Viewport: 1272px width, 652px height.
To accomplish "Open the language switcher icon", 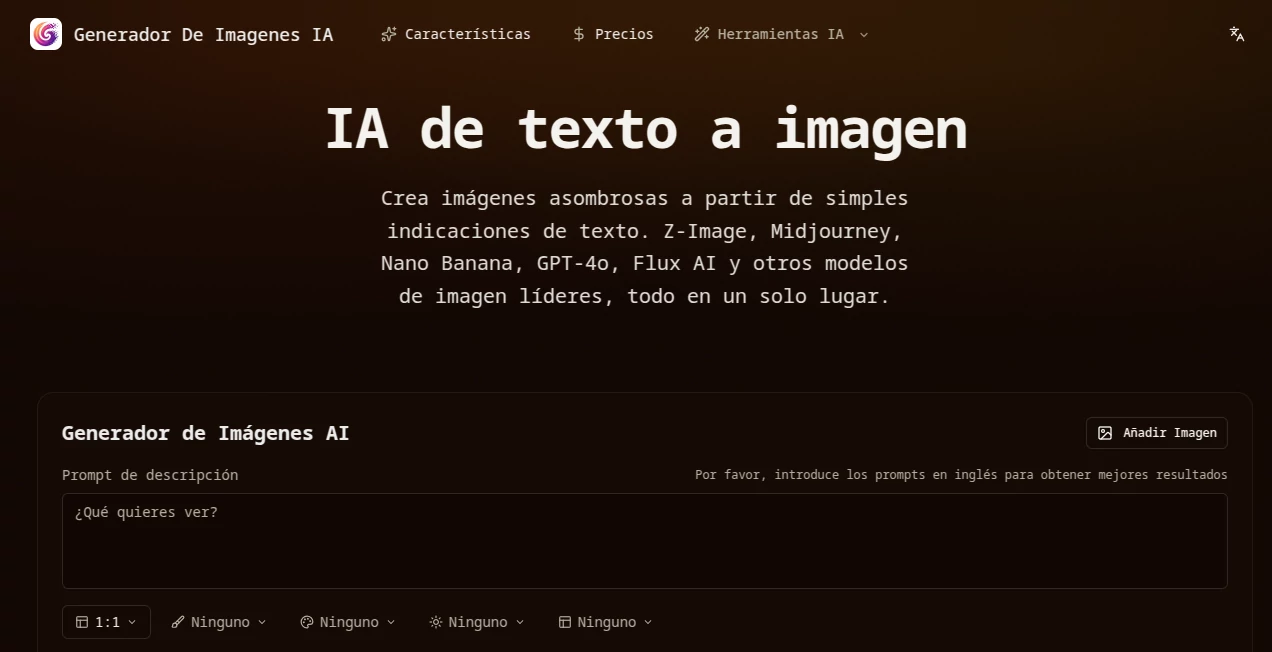I will click(x=1236, y=33).
